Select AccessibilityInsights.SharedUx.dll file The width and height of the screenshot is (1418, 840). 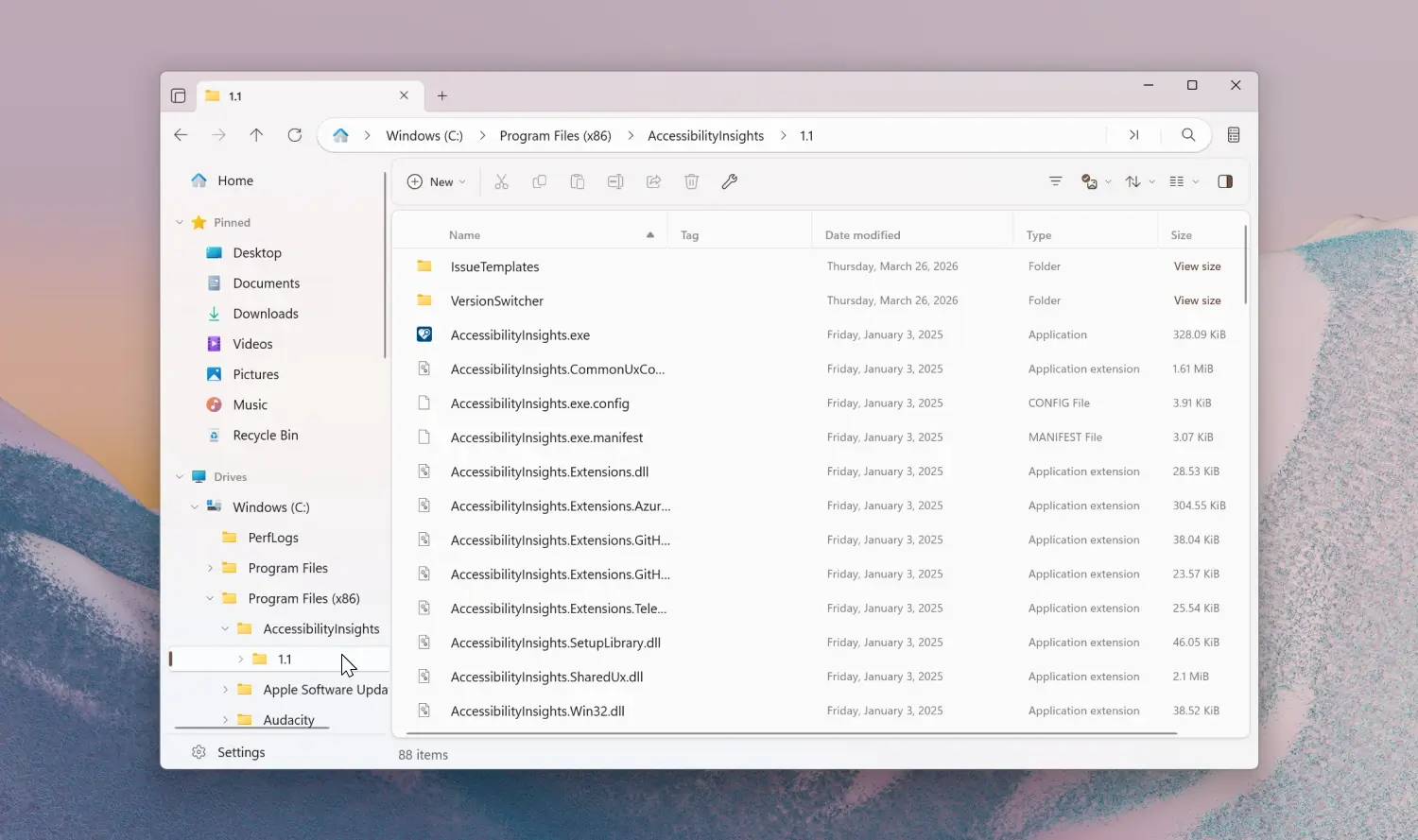820,677
